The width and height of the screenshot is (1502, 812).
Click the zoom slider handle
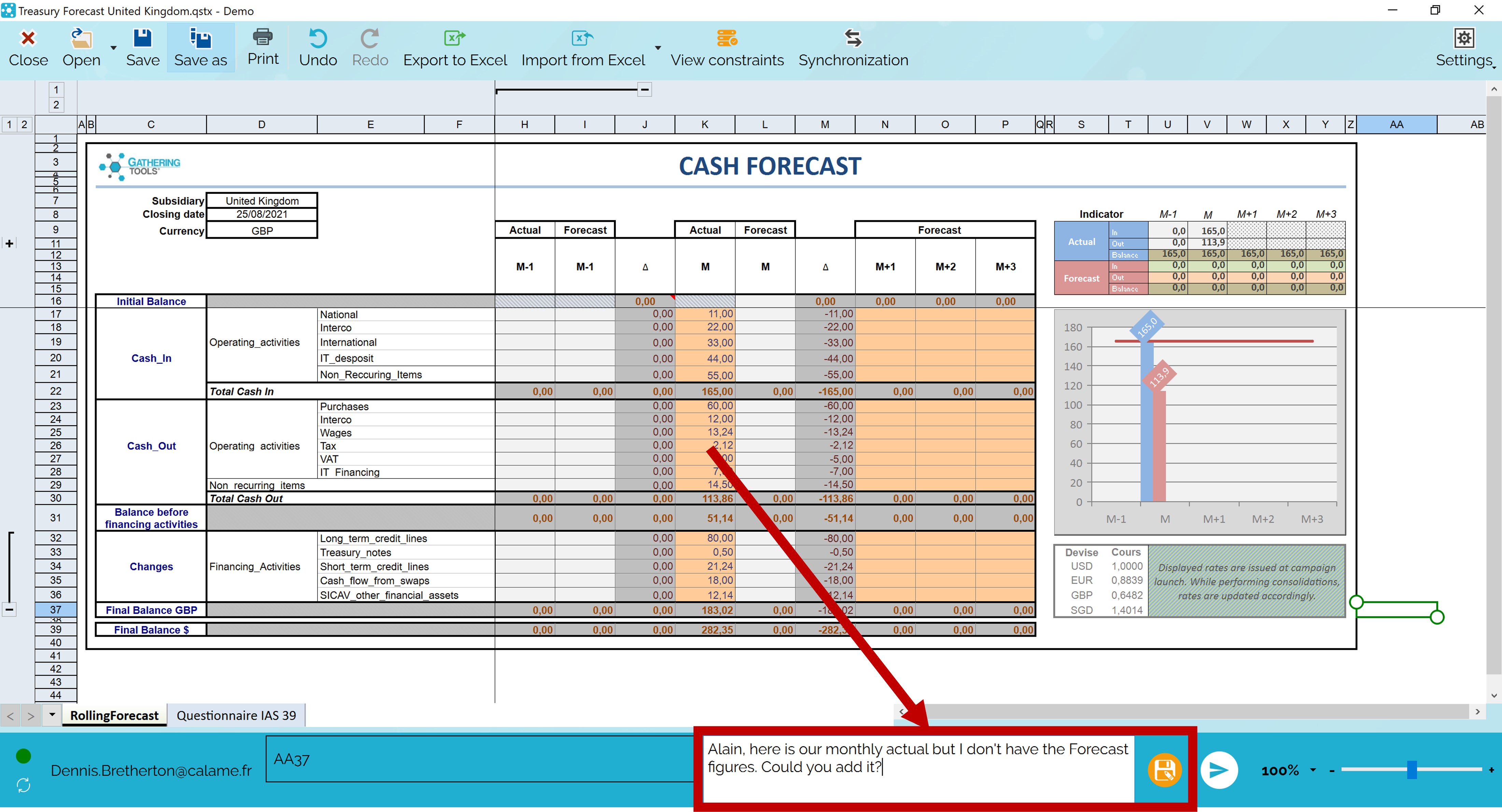(x=1412, y=769)
